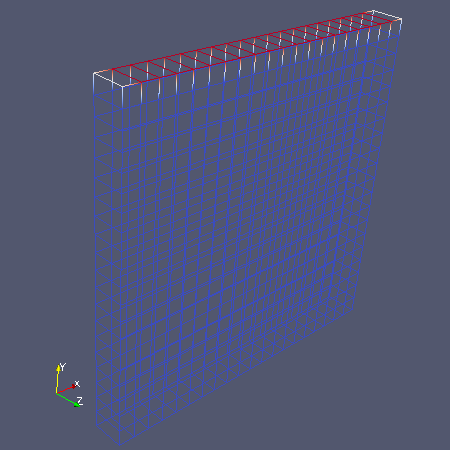Select the red X-axis arrow
450x450 pixels.
(x=66, y=389)
